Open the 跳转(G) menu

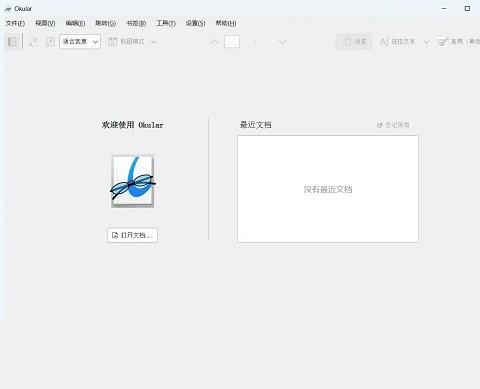click(x=105, y=23)
